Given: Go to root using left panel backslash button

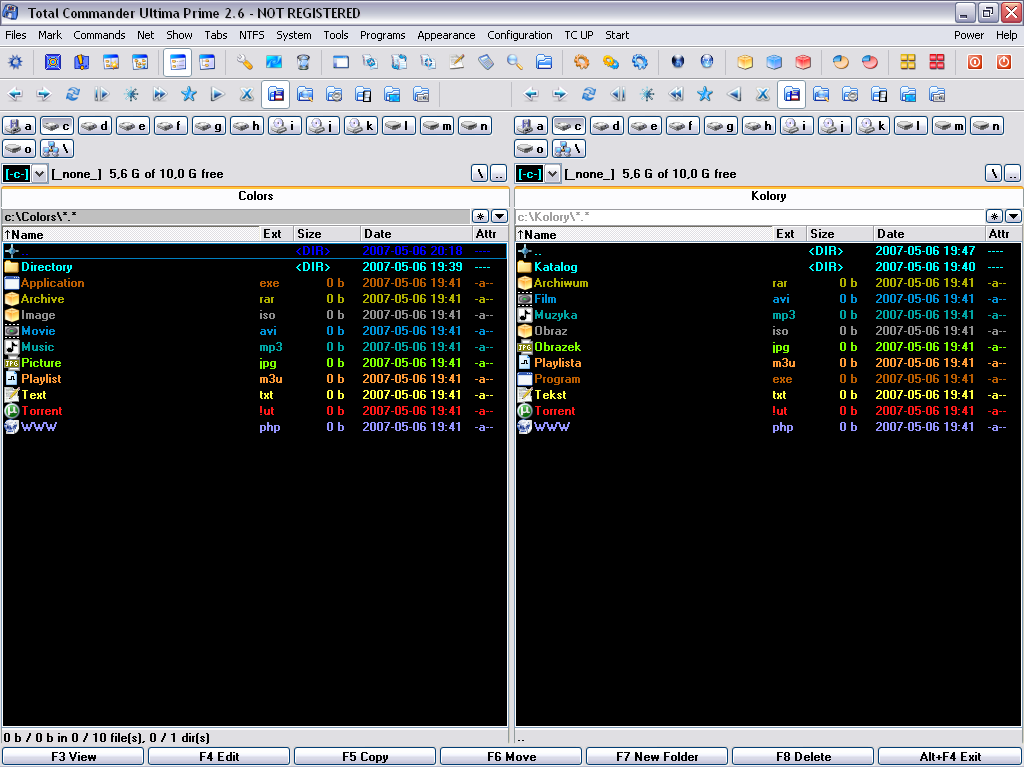Looking at the screenshot, I should 479,174.
